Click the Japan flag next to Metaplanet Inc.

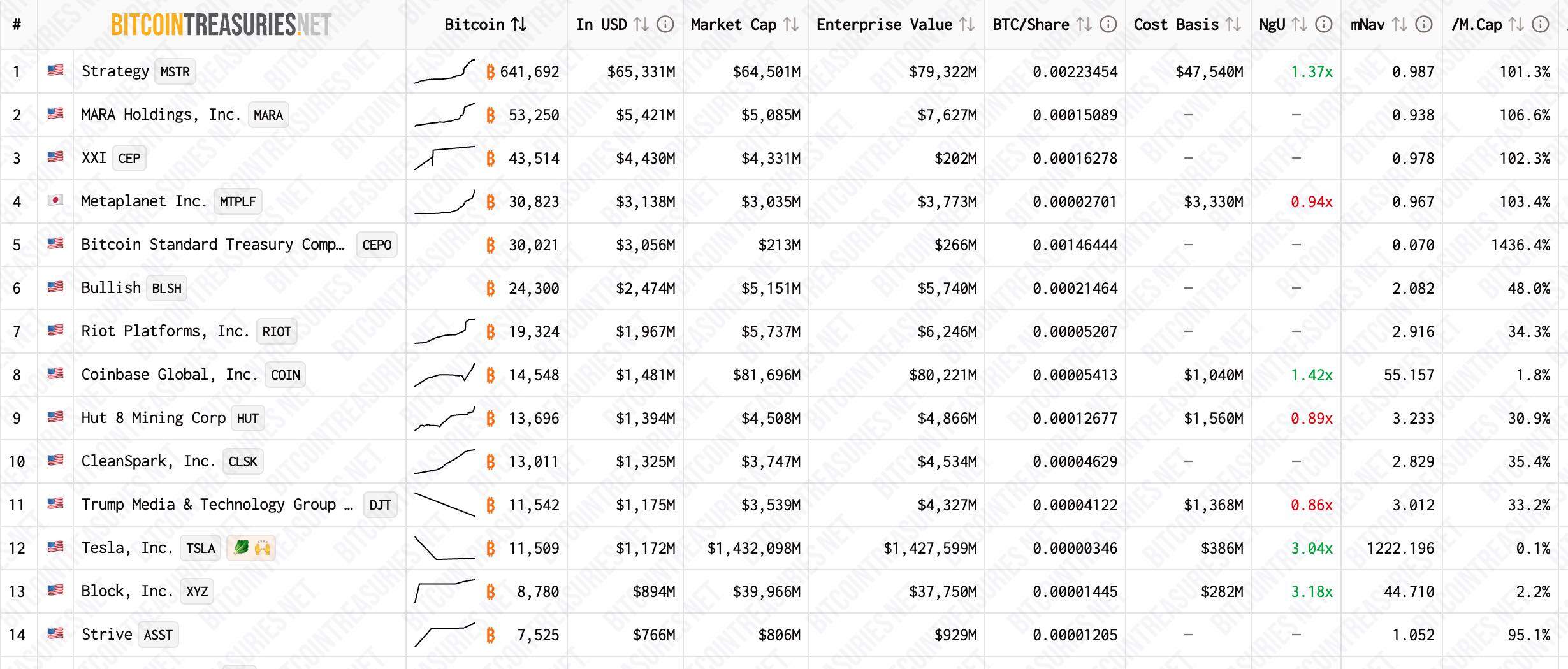pos(55,201)
